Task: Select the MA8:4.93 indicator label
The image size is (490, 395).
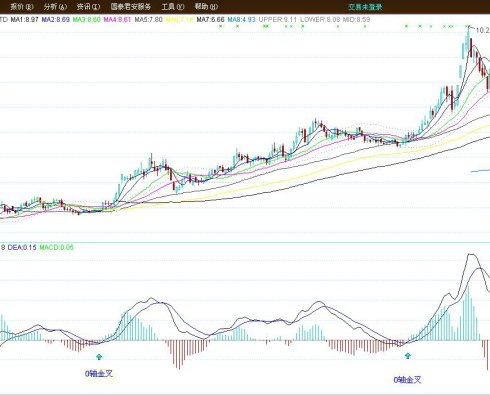Action: click(x=241, y=20)
